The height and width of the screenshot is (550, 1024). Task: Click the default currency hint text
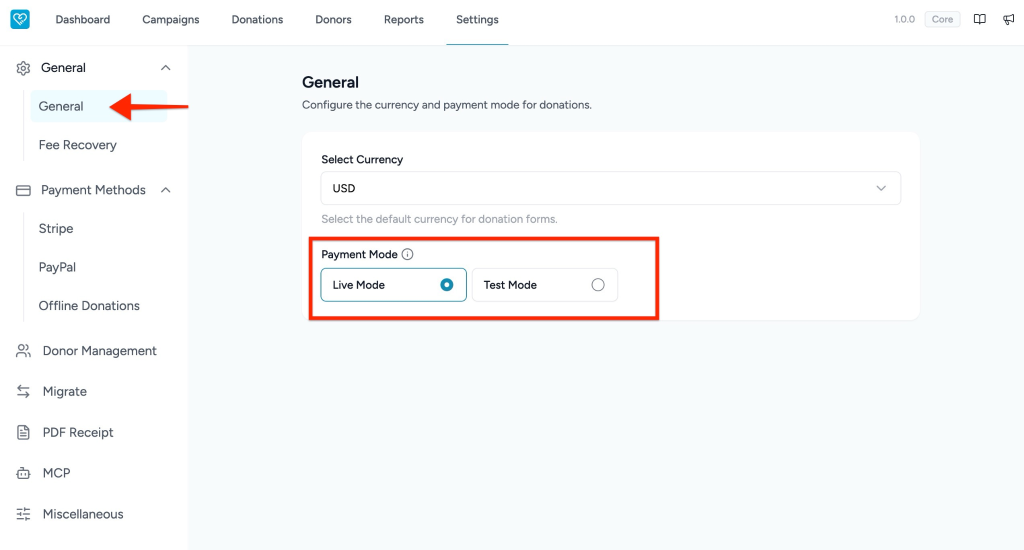[440, 219]
